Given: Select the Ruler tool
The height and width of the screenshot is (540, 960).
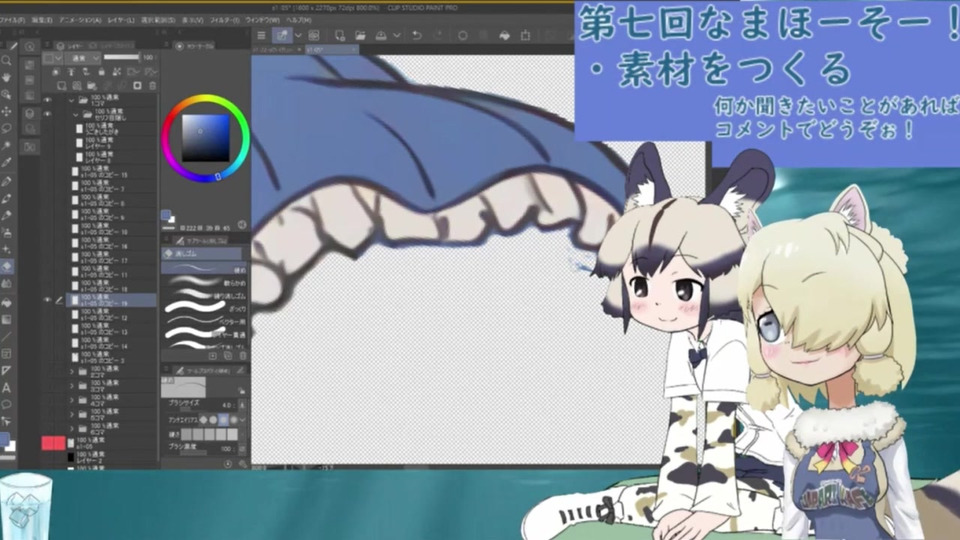Looking at the screenshot, I should (7, 370).
